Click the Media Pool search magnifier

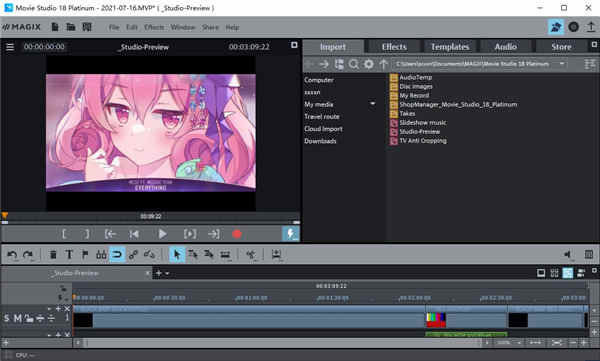pos(354,64)
